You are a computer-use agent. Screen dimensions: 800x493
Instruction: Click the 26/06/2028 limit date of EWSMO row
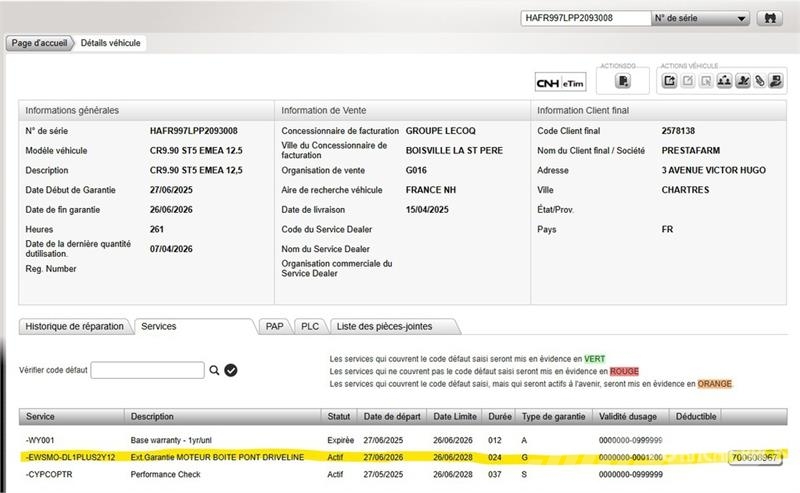(453, 457)
